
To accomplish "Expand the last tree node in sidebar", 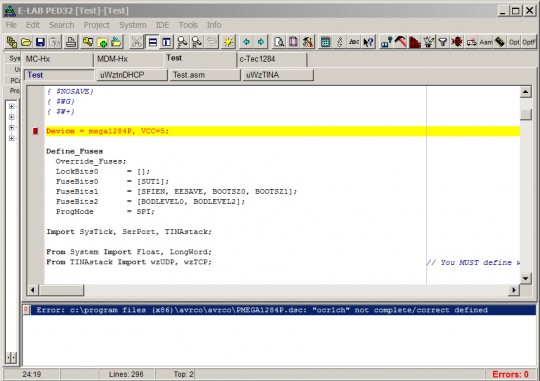I will pyautogui.click(x=12, y=138).
